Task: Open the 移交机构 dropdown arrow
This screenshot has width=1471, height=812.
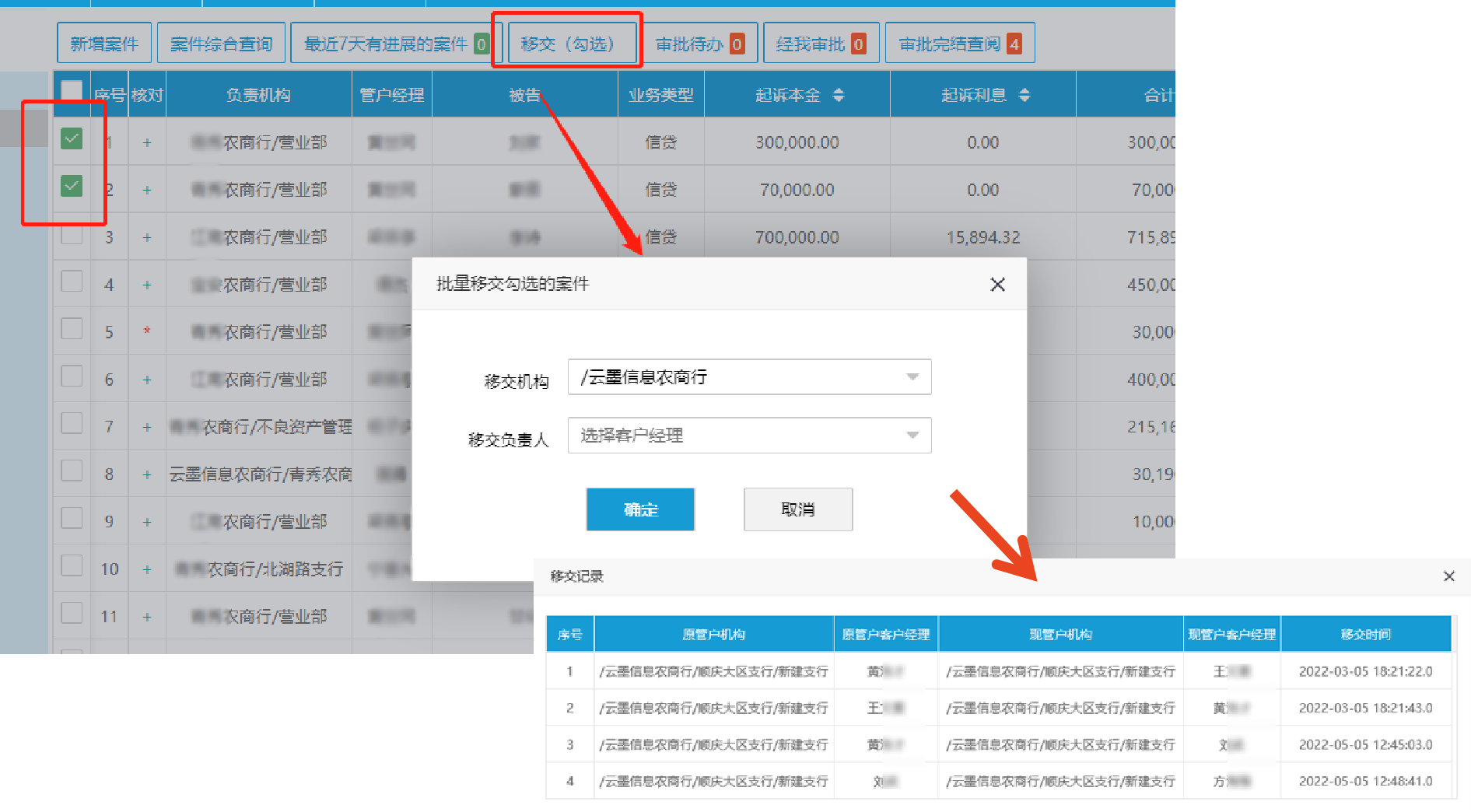Action: click(912, 377)
